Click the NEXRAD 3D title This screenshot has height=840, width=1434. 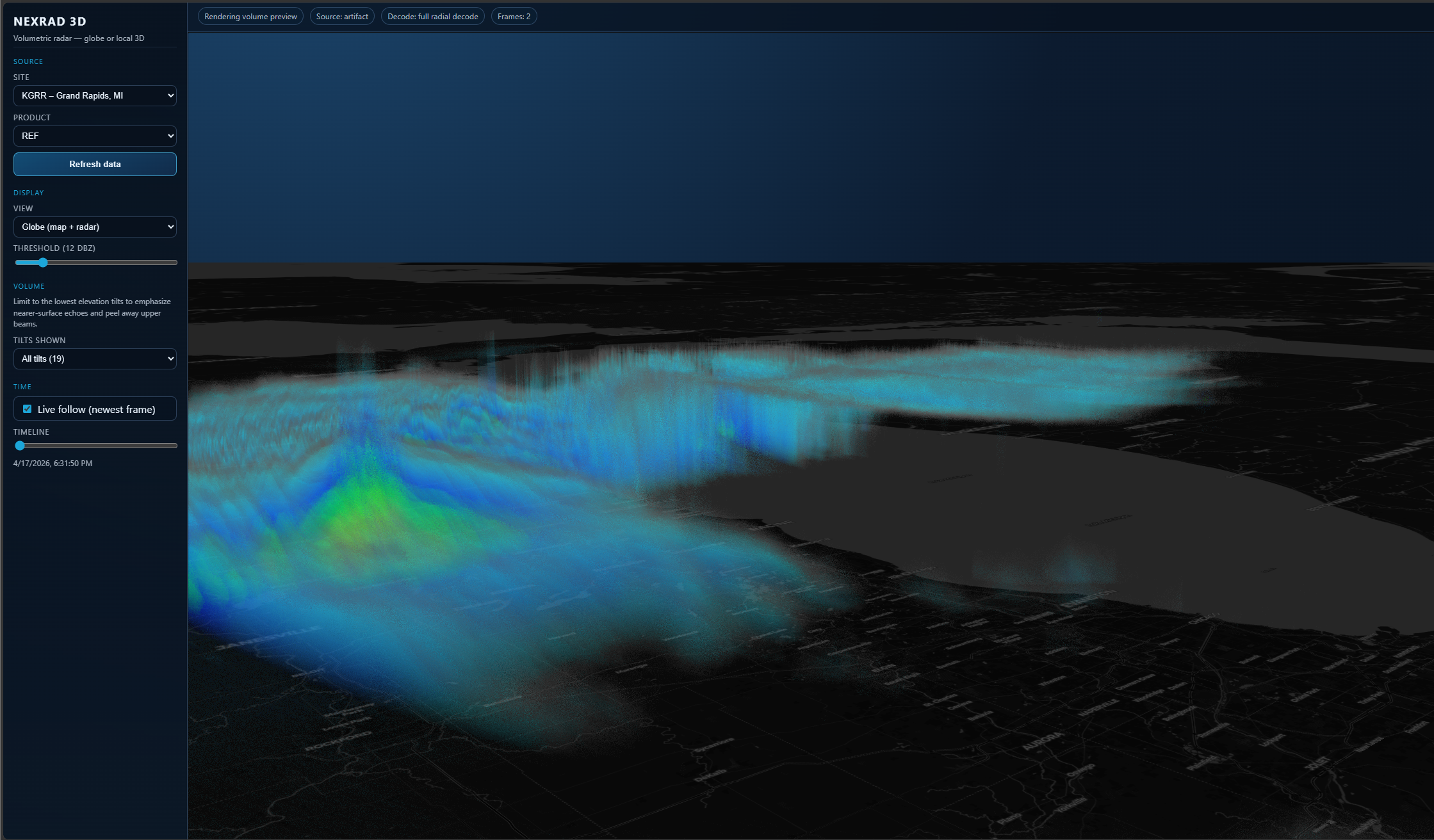(50, 21)
